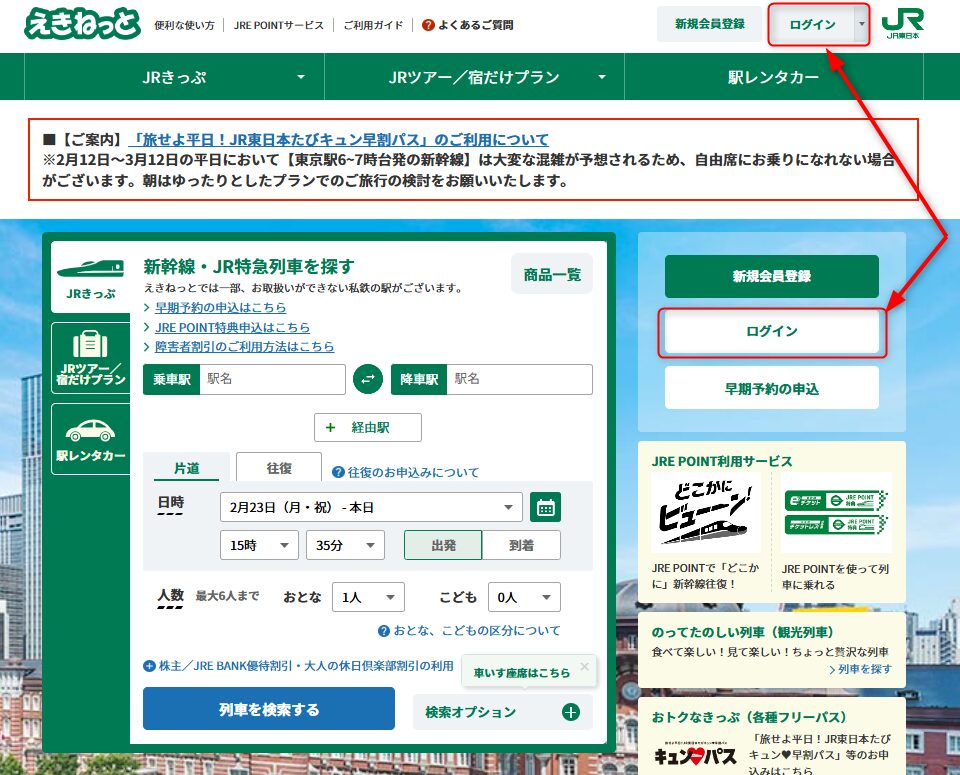960x775 pixels.
Task: Select 到着 arrival time toggle
Action: (521, 545)
